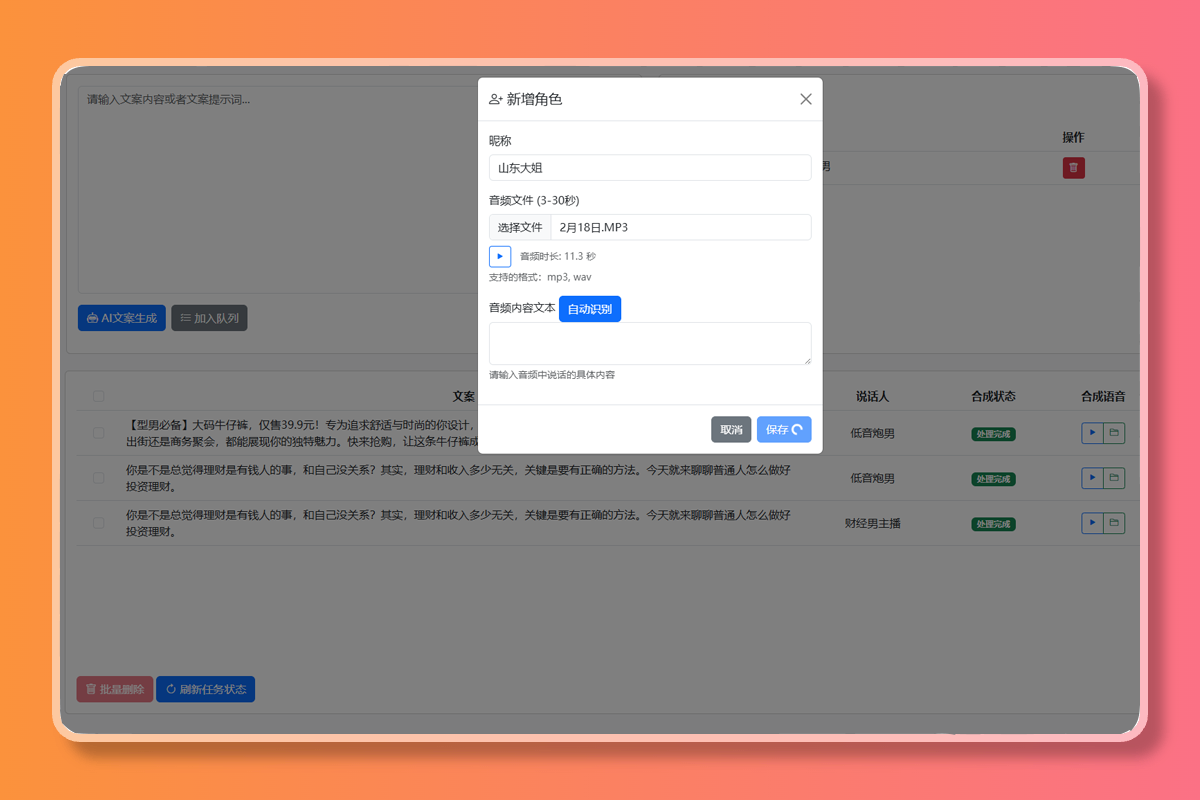Tick the checkbox for the third task row
Viewport: 1200px width, 800px height.
pyautogui.click(x=98, y=523)
